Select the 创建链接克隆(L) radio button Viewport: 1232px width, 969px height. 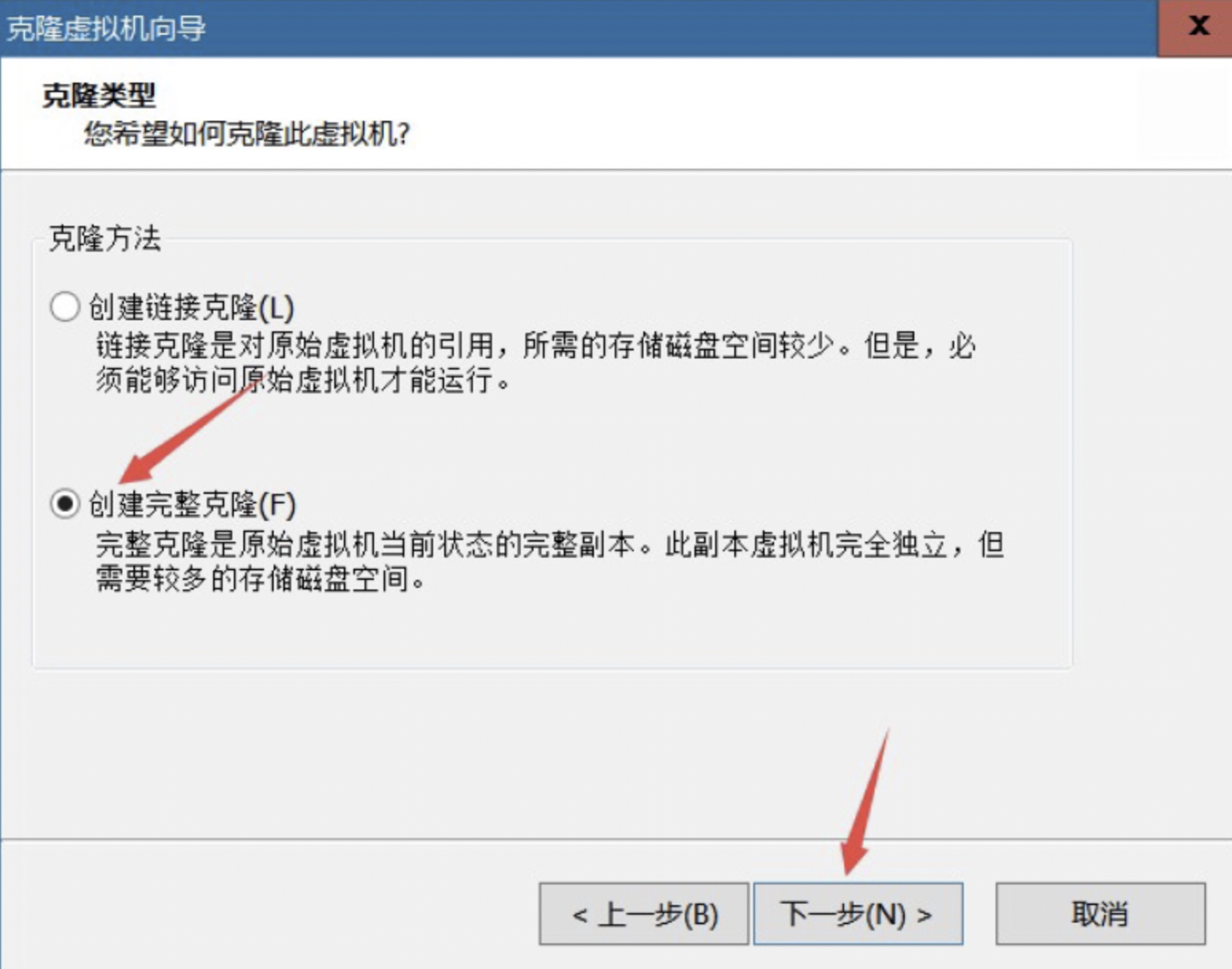click(x=65, y=307)
